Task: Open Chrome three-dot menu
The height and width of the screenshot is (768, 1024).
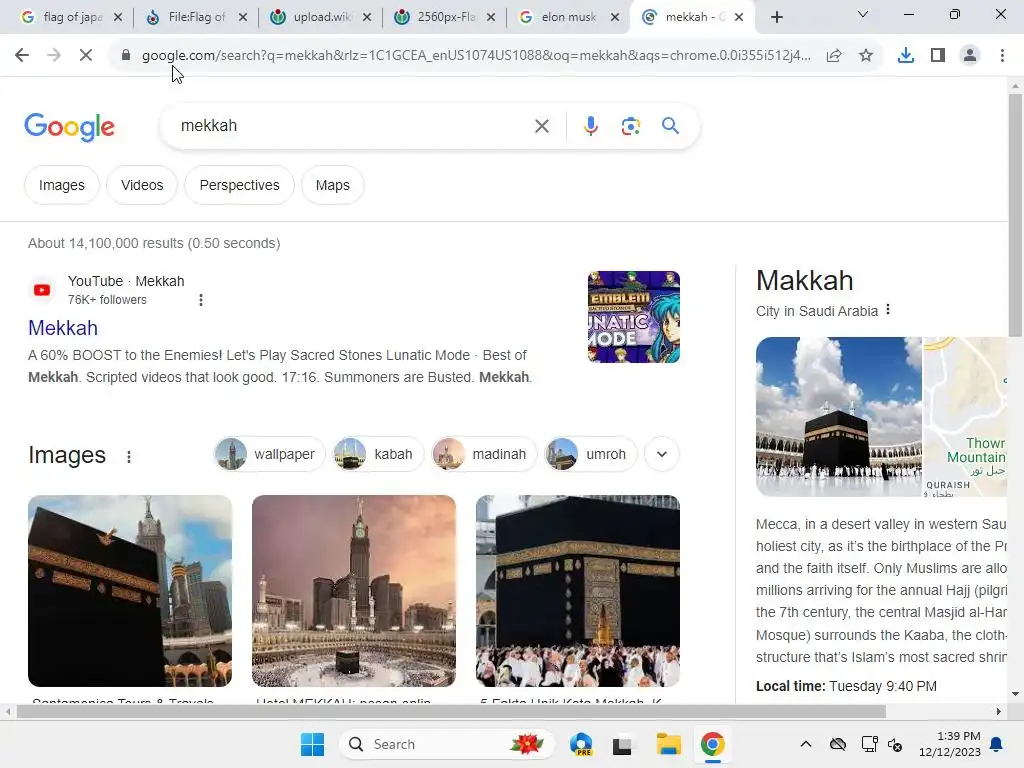Action: tap(1002, 56)
